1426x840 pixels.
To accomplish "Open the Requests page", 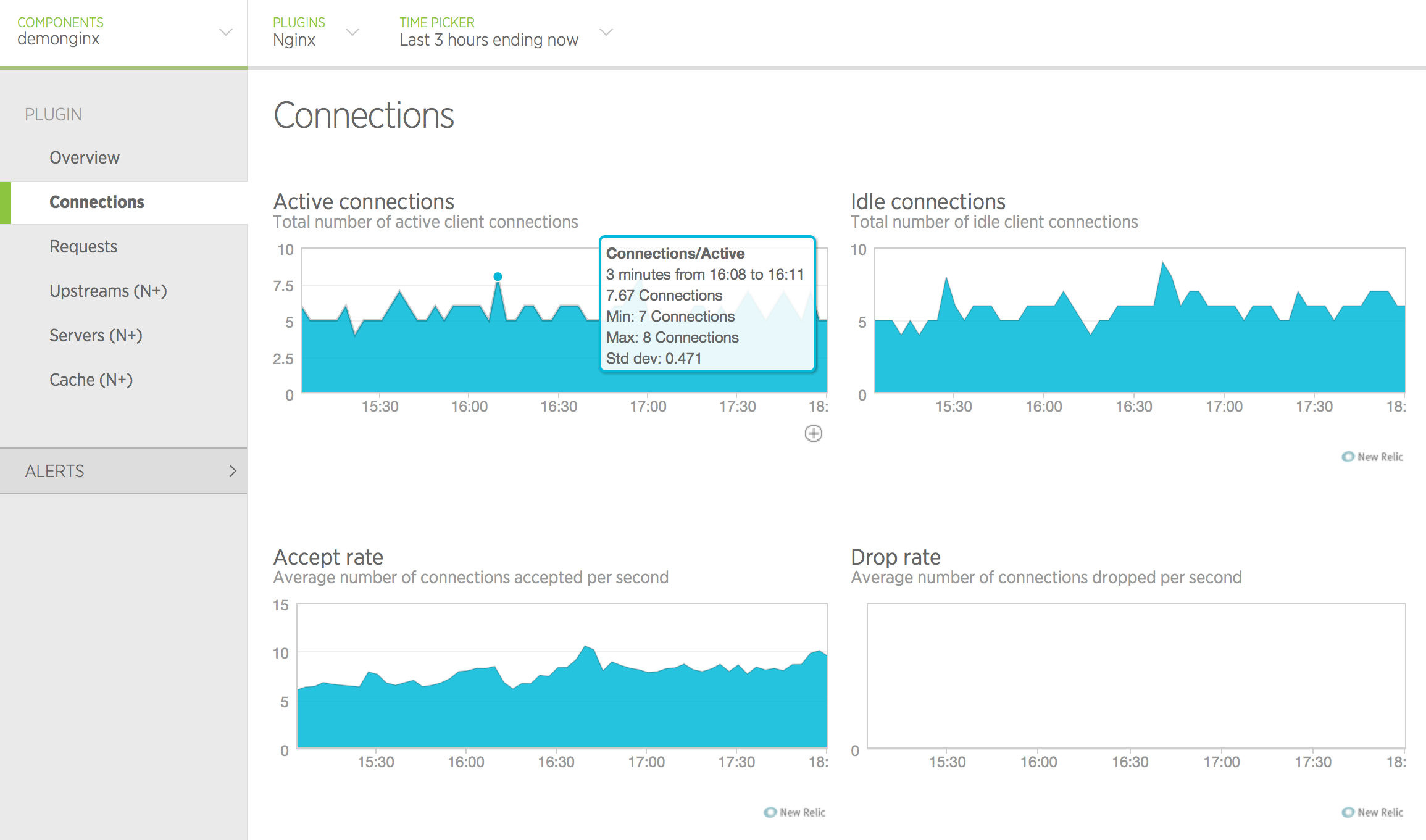I will pos(83,246).
